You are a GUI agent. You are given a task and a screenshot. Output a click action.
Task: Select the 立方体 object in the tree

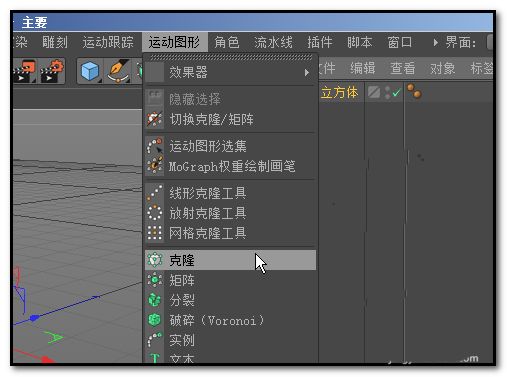[x=339, y=92]
